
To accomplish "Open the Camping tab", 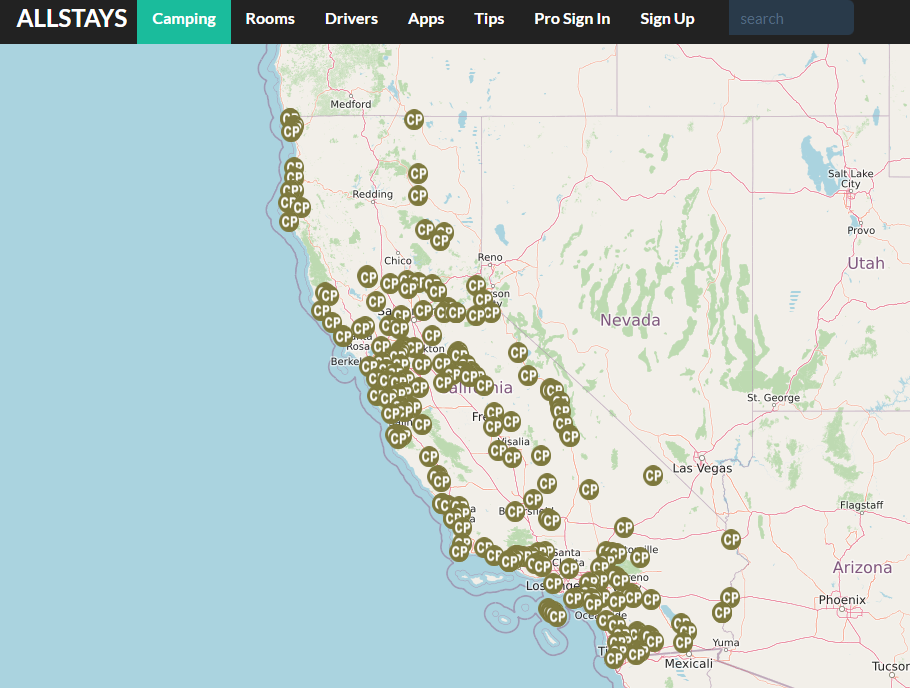I will tap(184, 21).
